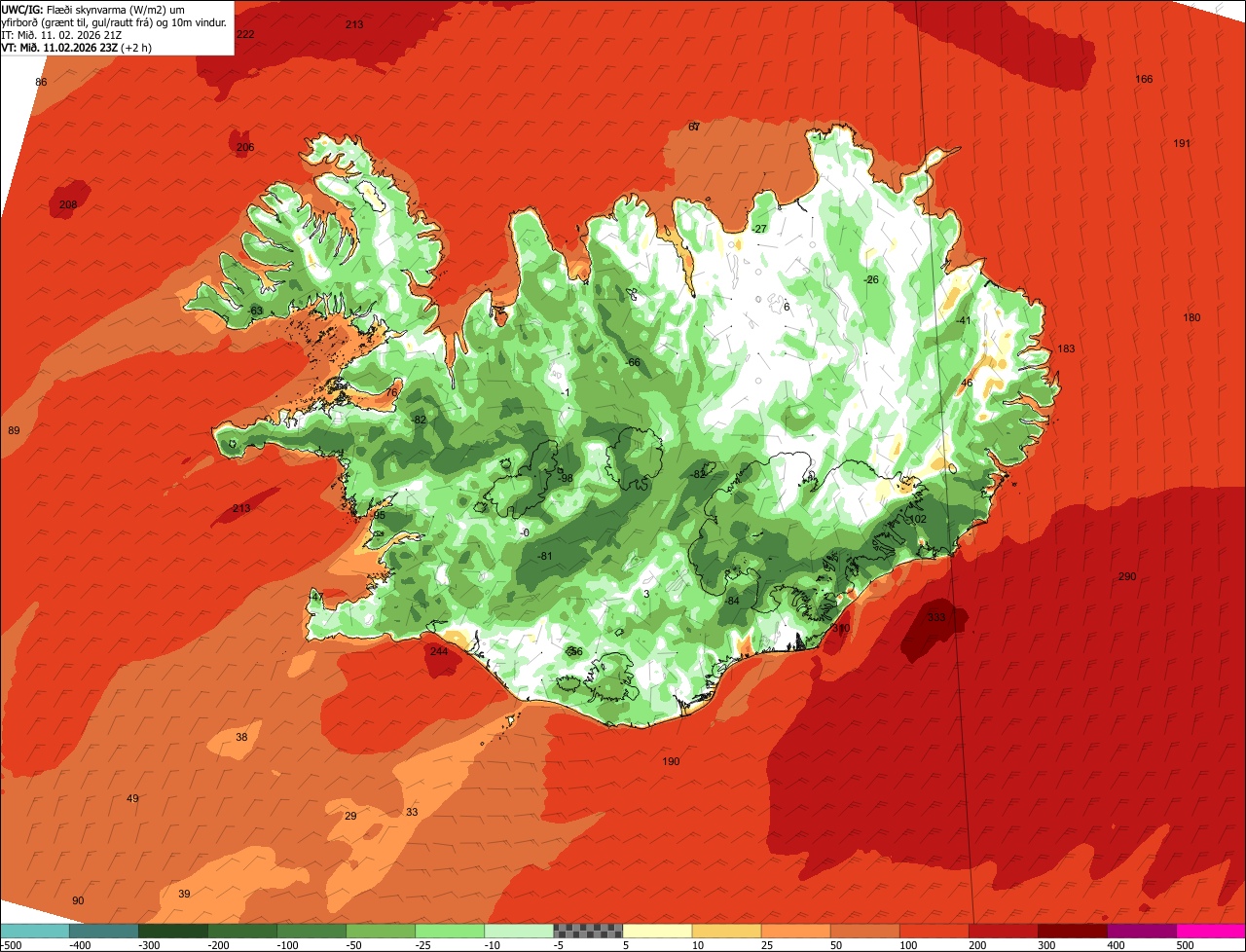The width and height of the screenshot is (1246, 952).
Task: Click the legend swatch between -300 and -200
Action: tap(173, 931)
